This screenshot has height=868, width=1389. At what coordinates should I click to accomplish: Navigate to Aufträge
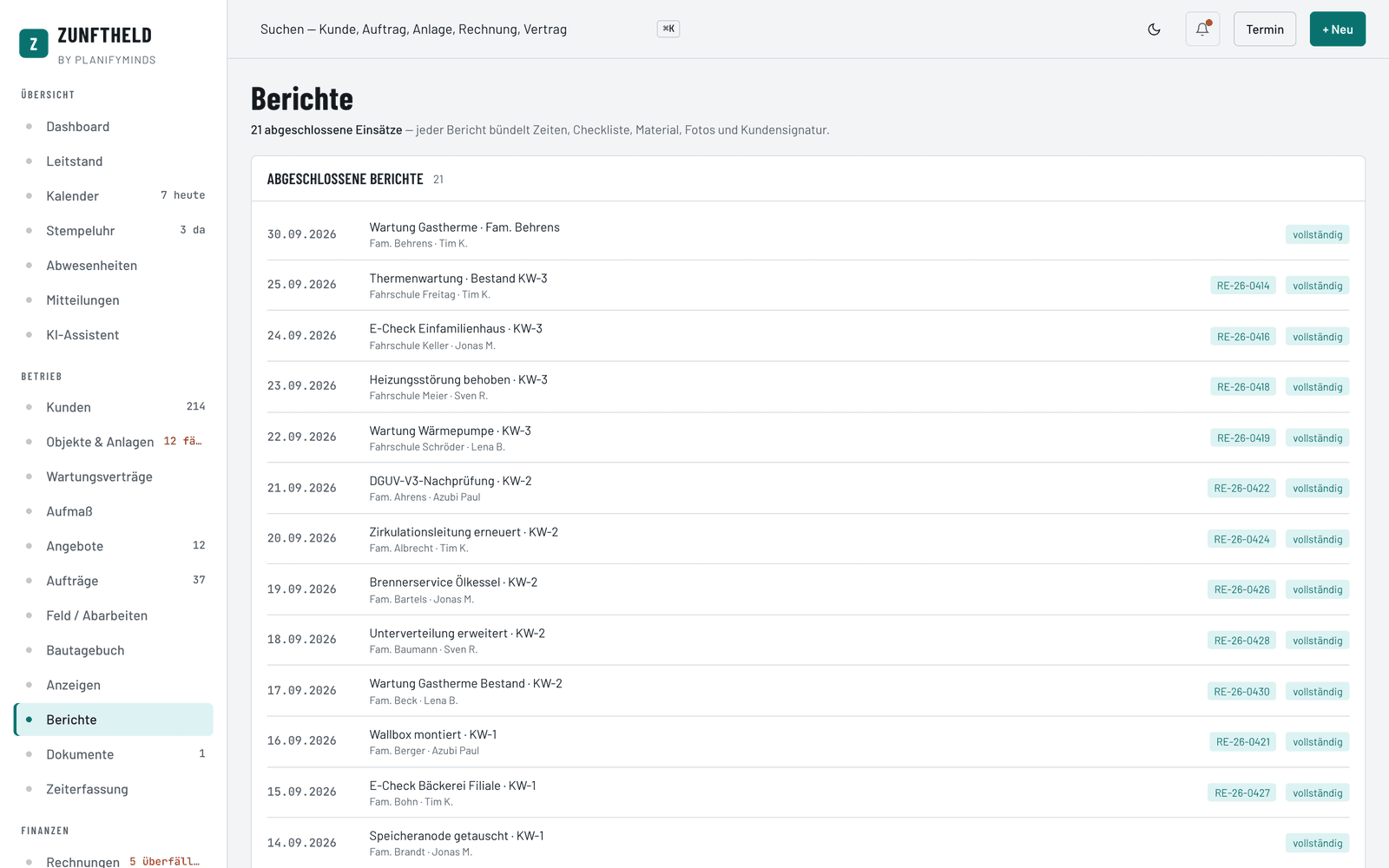tap(114, 581)
